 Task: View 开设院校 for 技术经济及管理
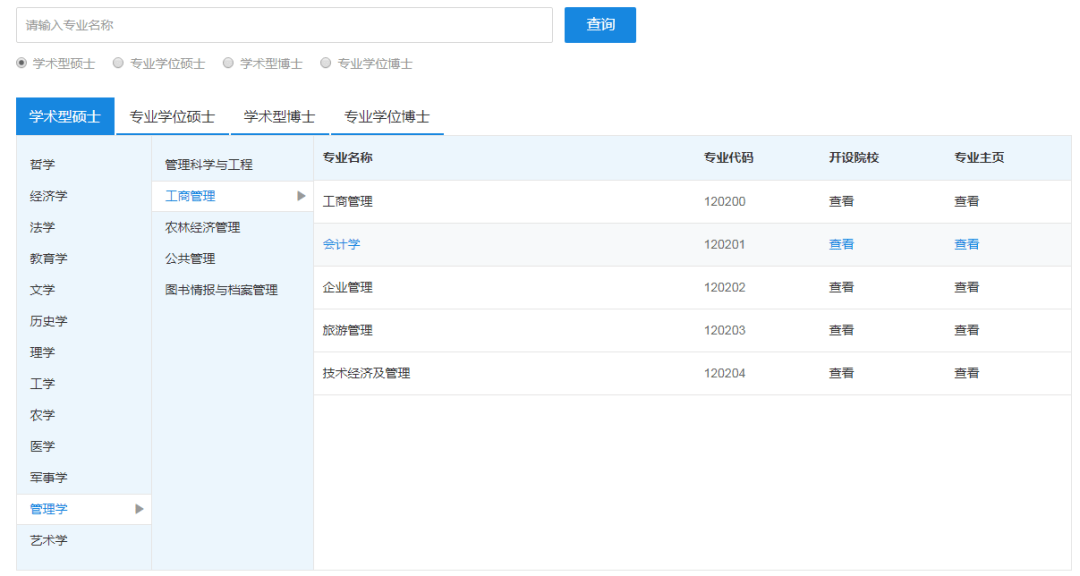coord(842,373)
